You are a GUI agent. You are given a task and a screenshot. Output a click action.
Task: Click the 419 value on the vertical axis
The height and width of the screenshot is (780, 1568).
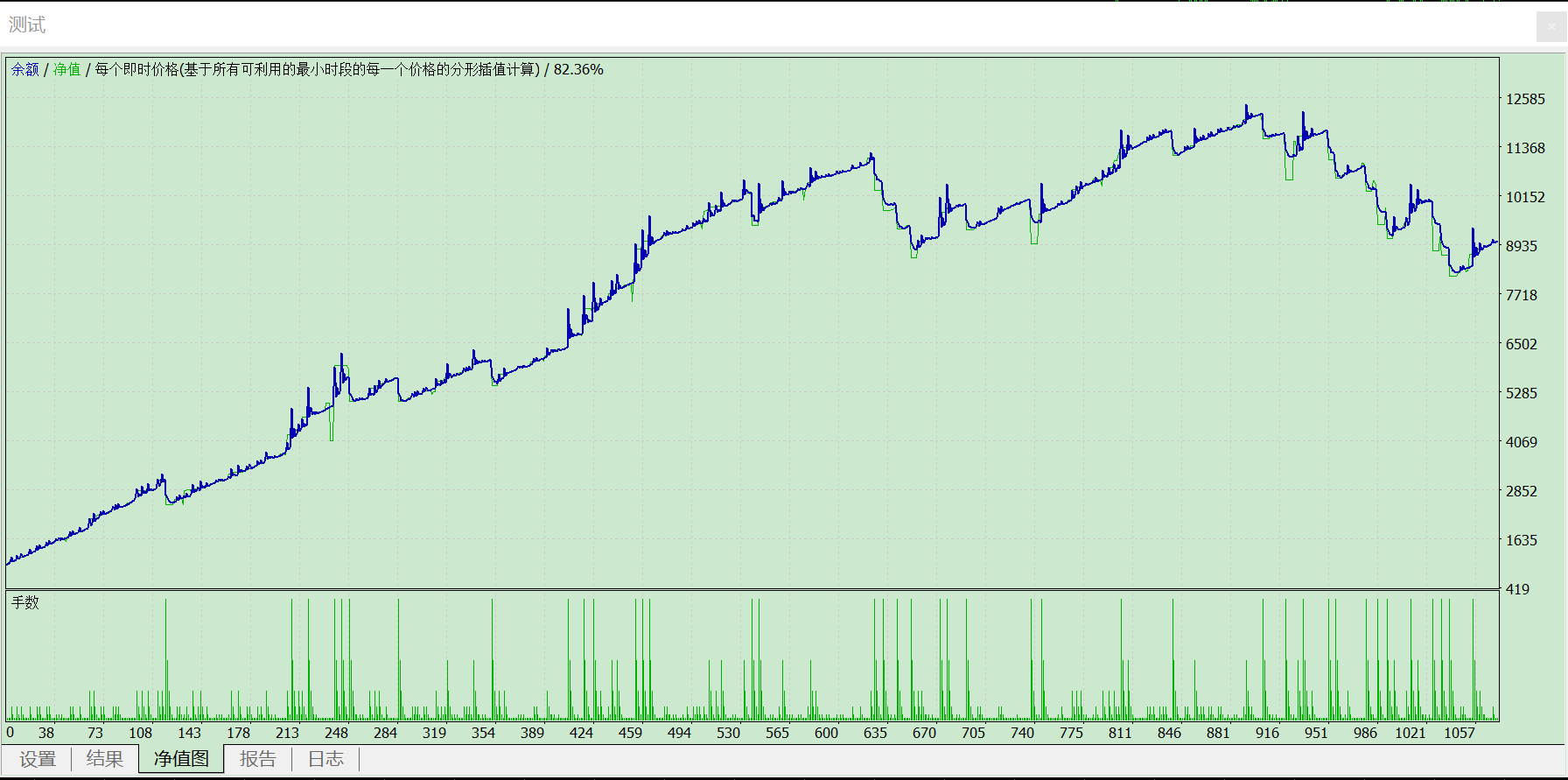[x=1517, y=589]
